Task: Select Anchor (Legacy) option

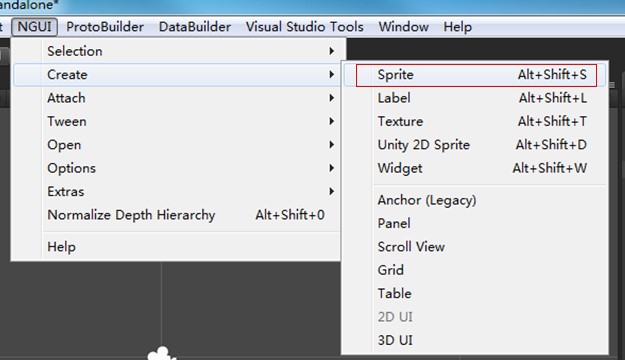Action: pos(475,200)
